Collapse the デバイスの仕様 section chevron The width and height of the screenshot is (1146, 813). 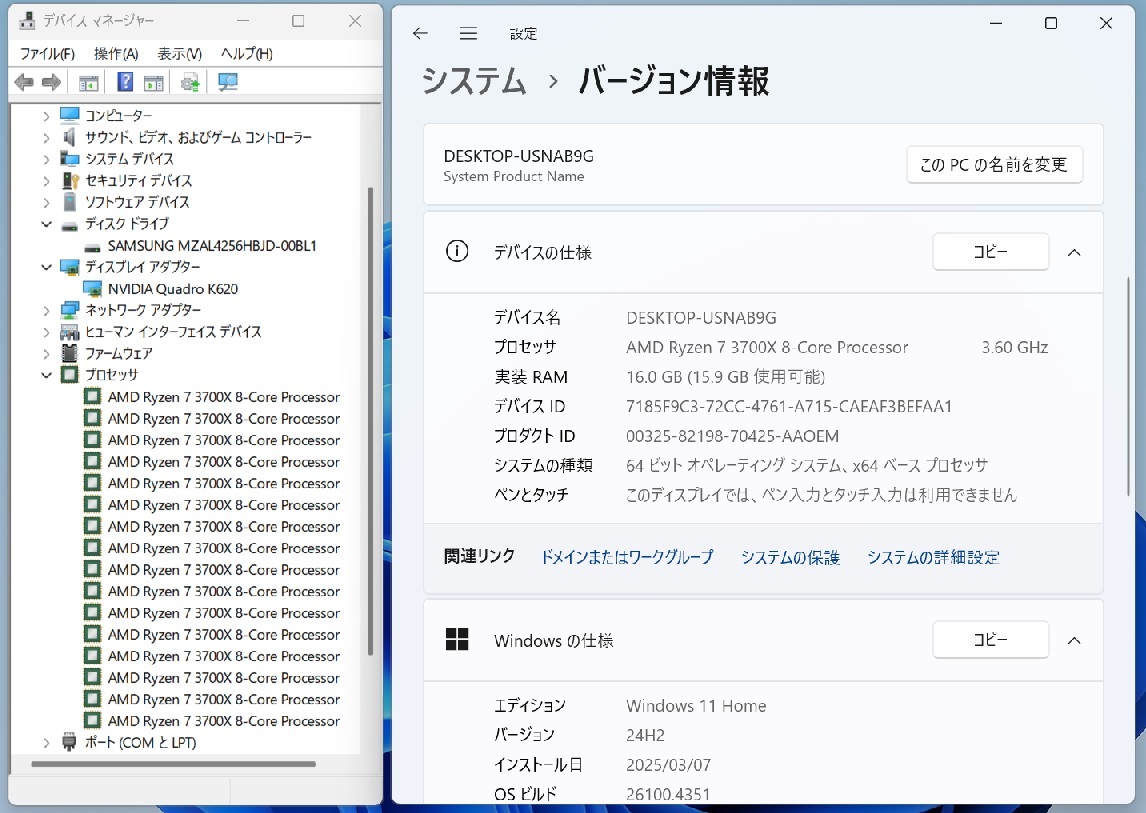[1074, 252]
